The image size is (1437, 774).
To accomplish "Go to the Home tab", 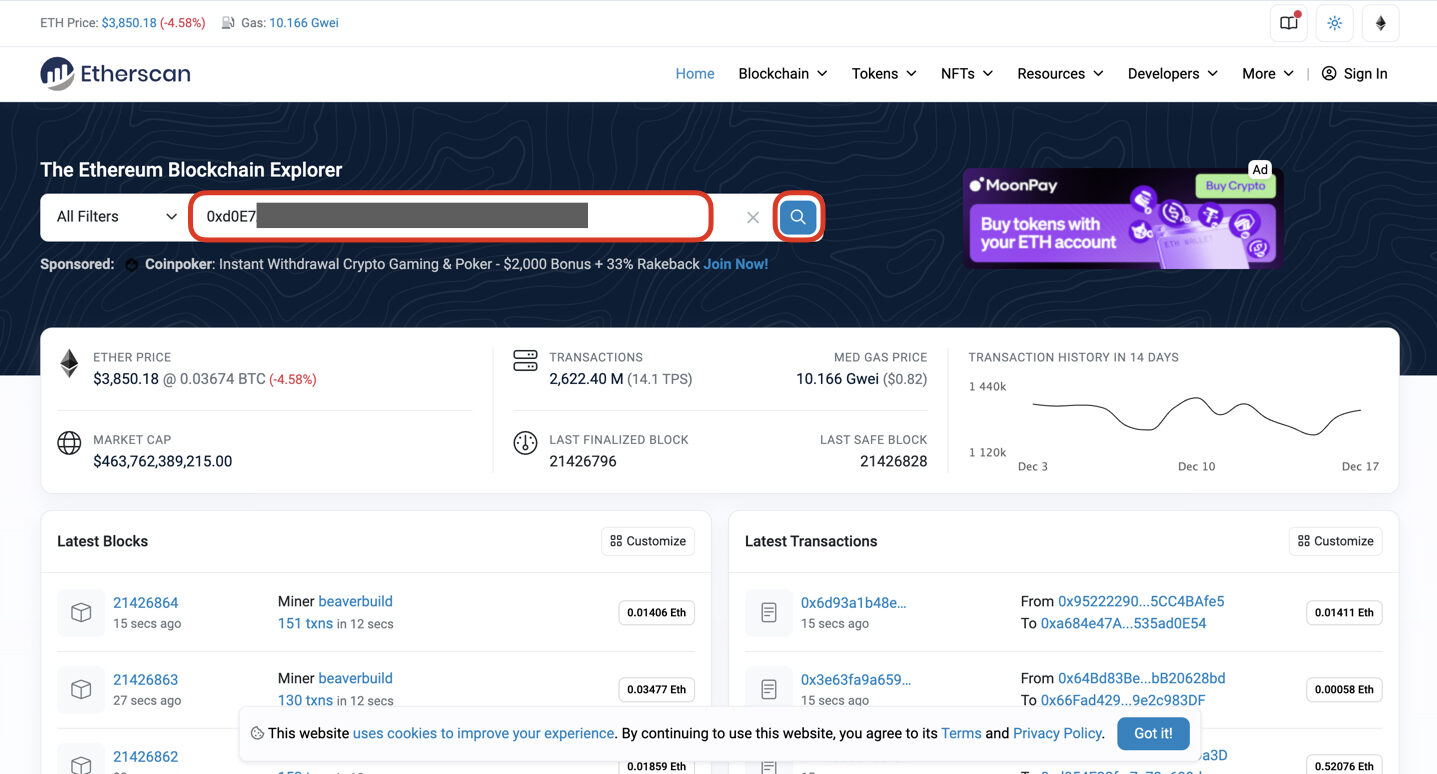I will click(x=695, y=73).
